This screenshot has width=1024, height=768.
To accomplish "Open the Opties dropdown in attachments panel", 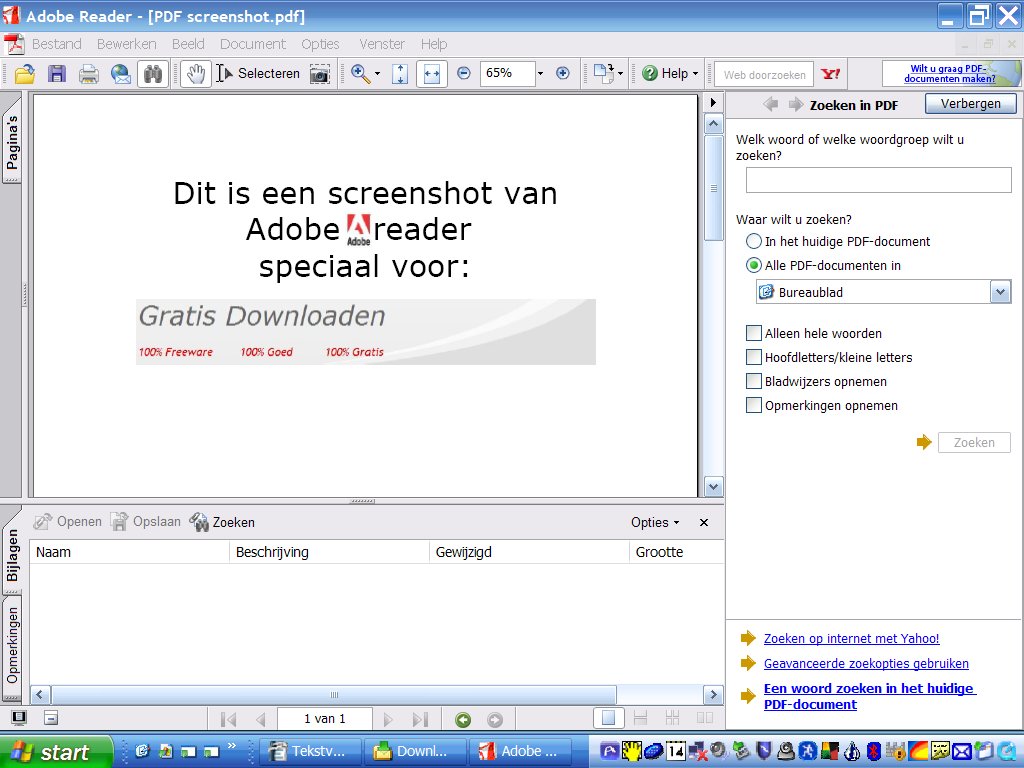I will click(655, 522).
